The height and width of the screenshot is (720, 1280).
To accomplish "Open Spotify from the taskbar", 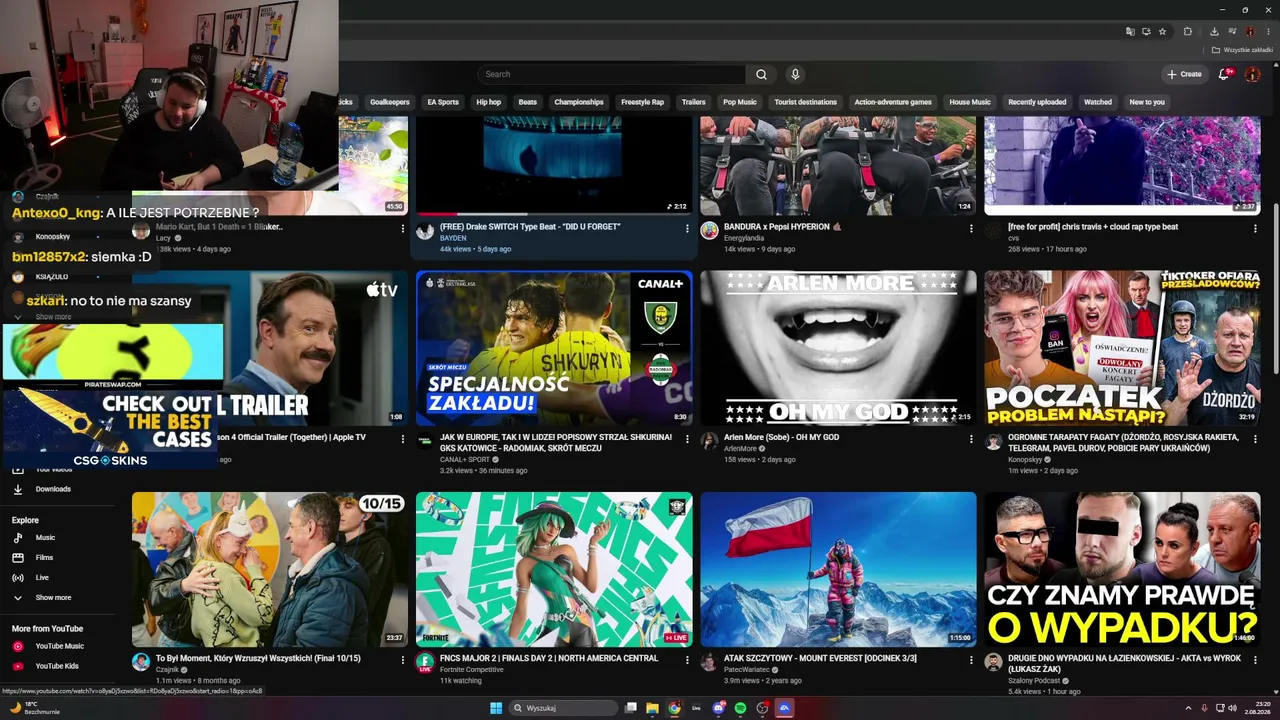I will (740, 708).
